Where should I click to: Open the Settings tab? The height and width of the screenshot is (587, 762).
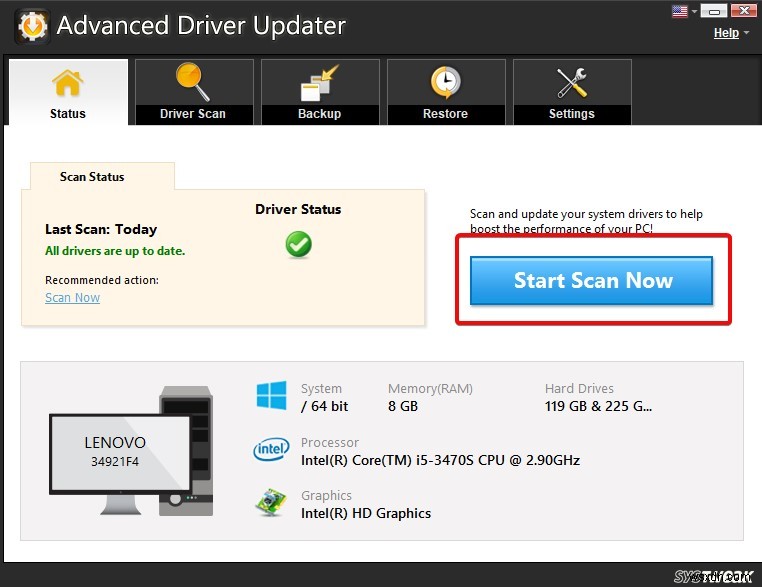tap(572, 92)
